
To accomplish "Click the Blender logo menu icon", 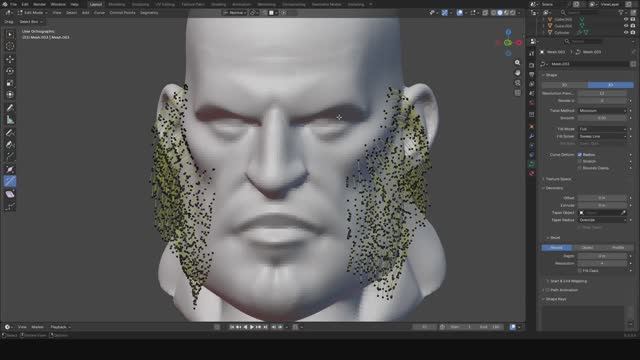I will (x=5, y=4).
